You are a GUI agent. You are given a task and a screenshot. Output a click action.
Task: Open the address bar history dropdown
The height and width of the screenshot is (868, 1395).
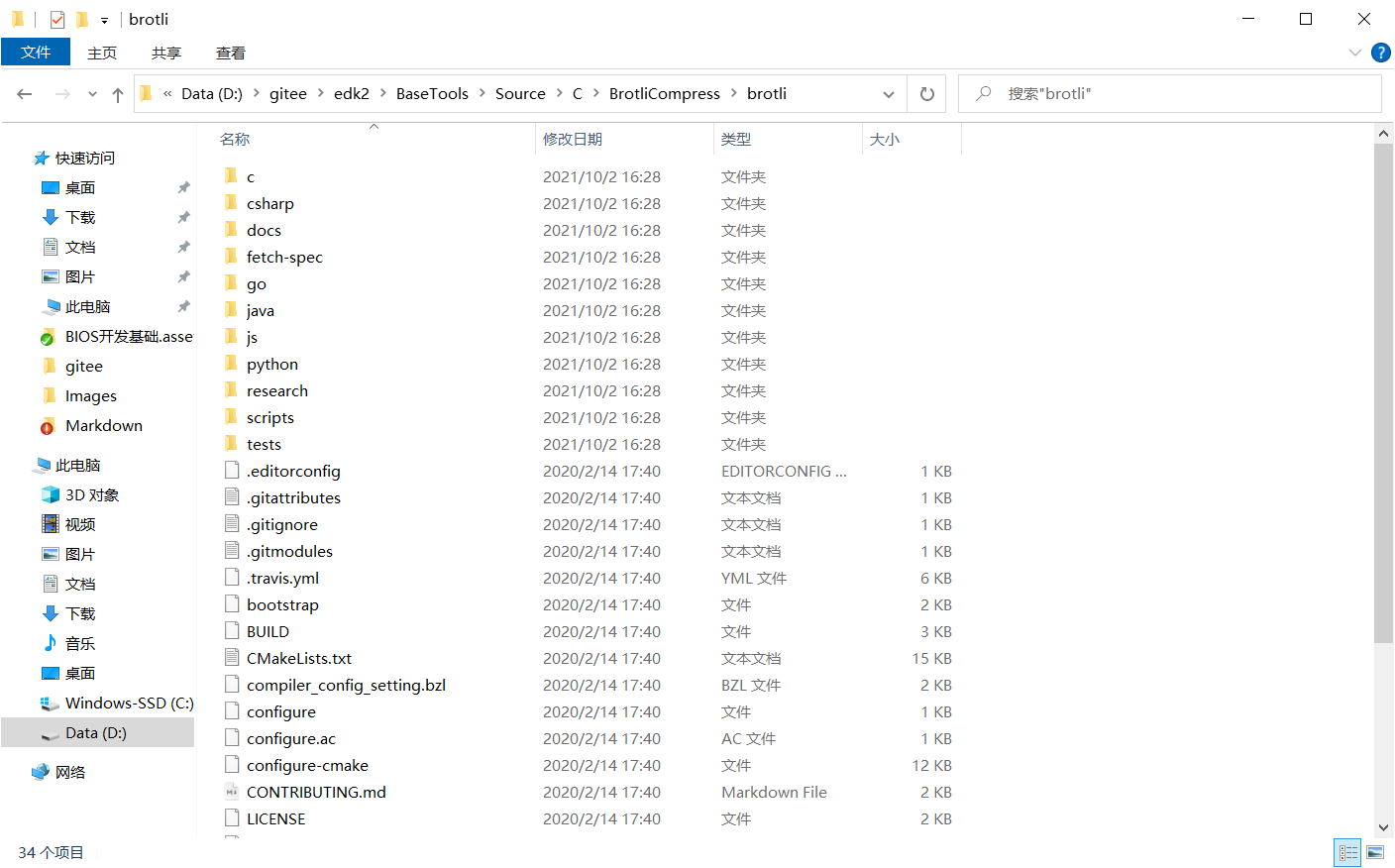coord(889,93)
